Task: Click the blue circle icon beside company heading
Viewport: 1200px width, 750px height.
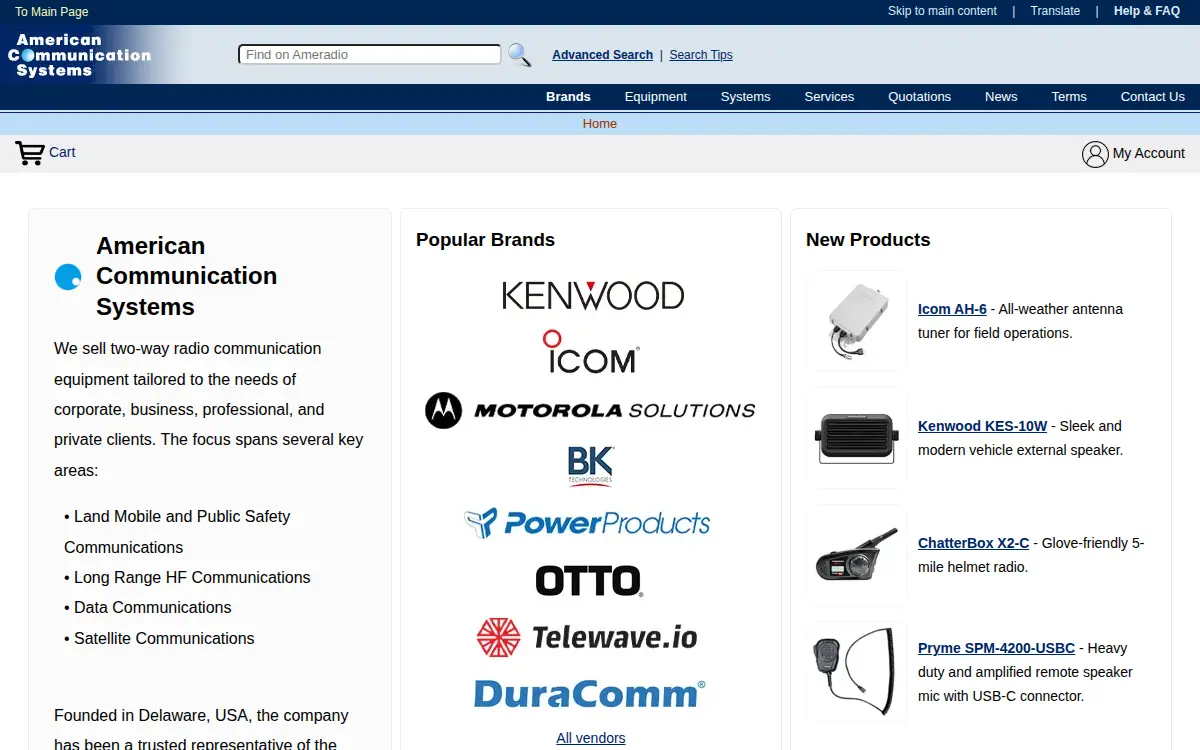Action: pos(68,277)
